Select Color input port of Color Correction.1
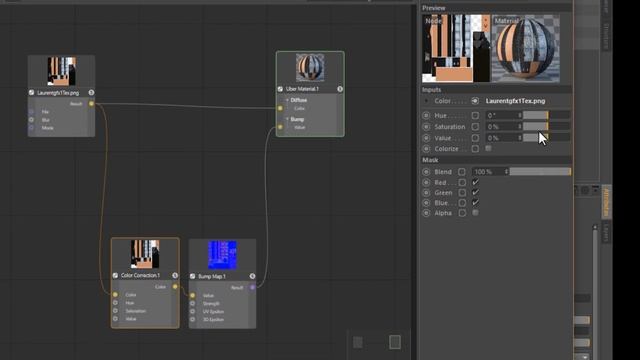The height and width of the screenshot is (360, 640). [115, 295]
